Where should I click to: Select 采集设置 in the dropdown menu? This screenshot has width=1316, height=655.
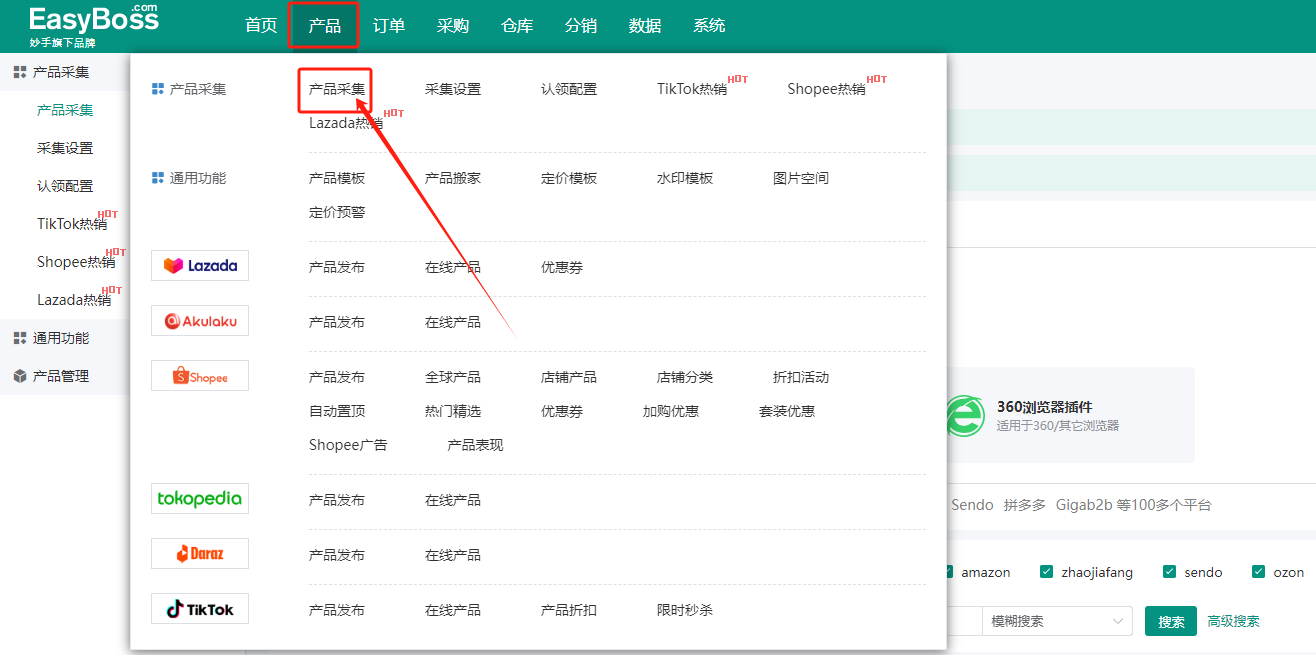pyautogui.click(x=453, y=89)
